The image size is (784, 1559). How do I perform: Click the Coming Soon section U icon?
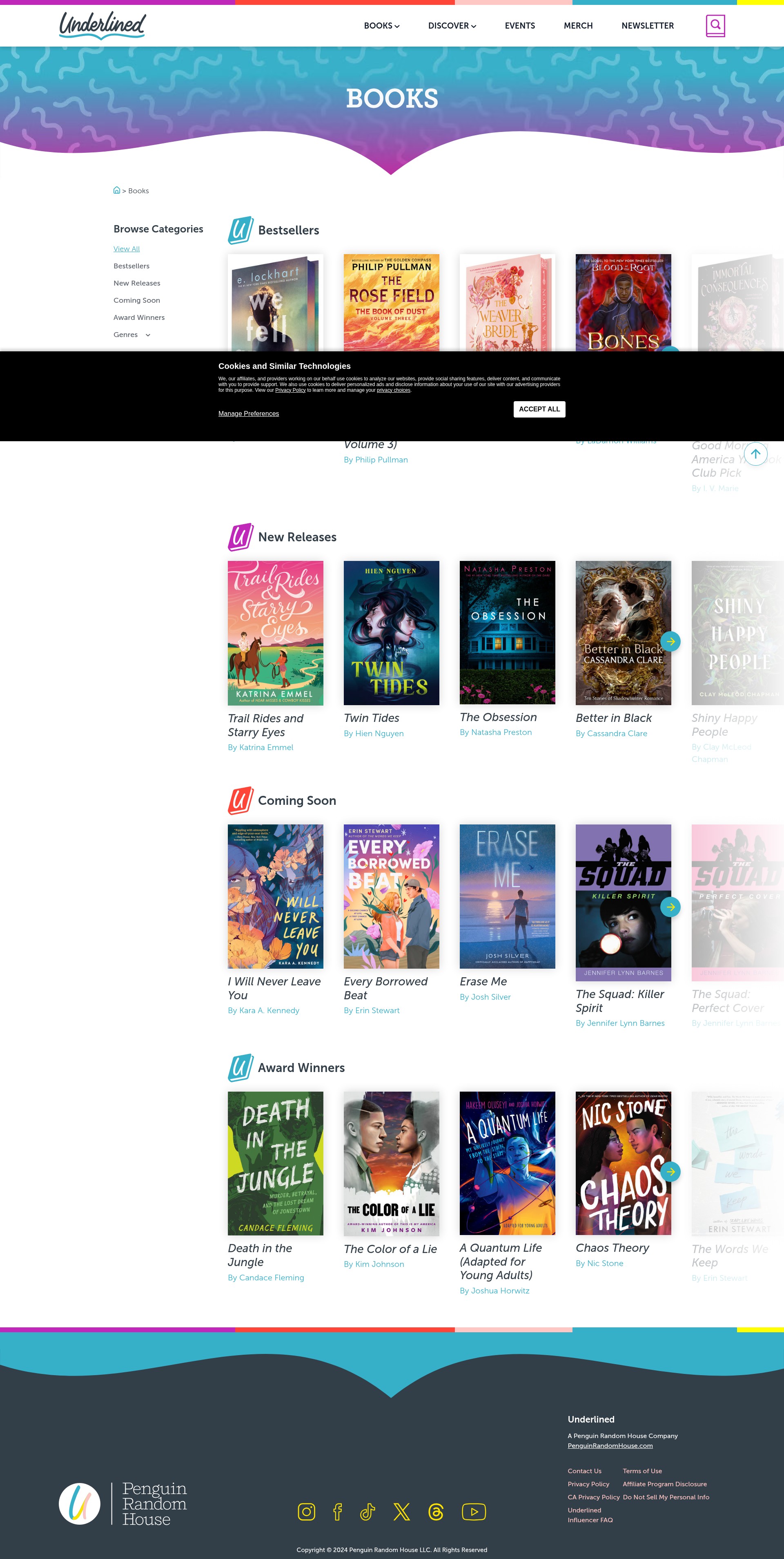point(241,800)
